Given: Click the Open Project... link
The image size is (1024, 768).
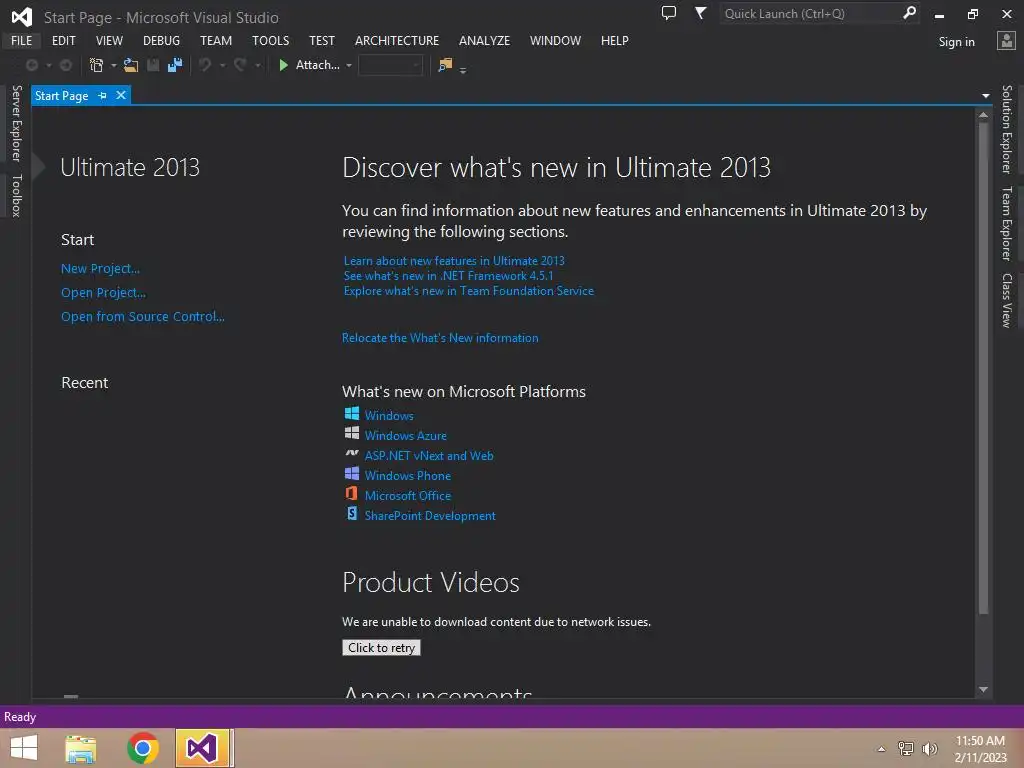Looking at the screenshot, I should pos(103,293).
